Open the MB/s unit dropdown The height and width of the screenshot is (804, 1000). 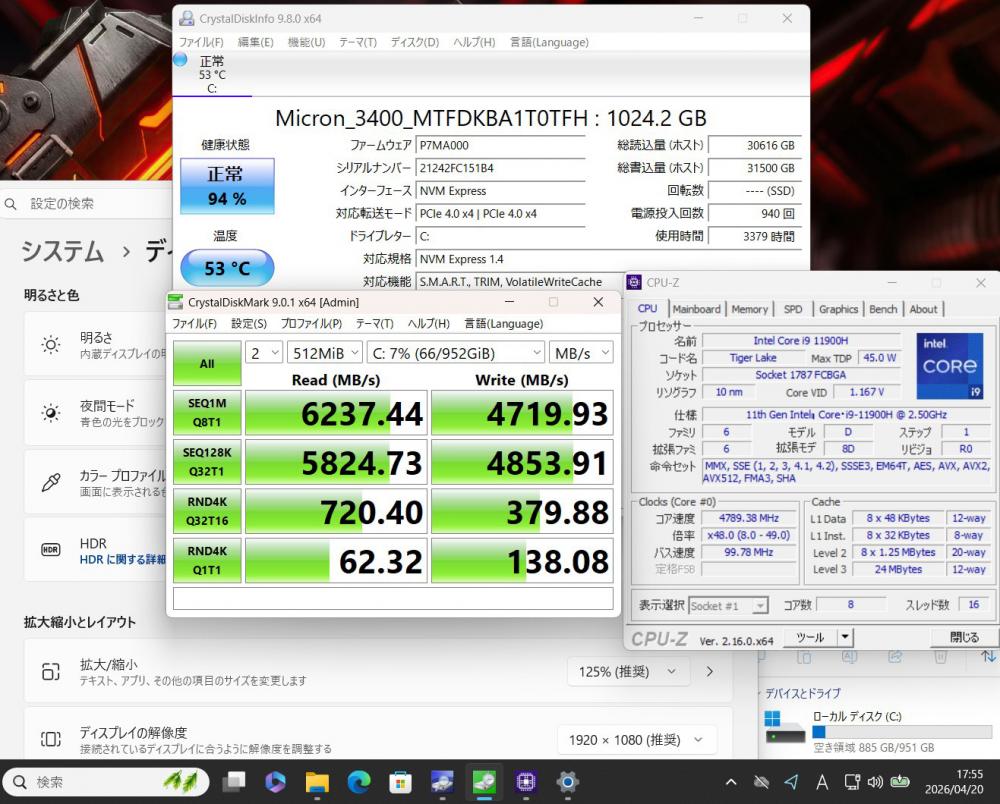pos(580,353)
